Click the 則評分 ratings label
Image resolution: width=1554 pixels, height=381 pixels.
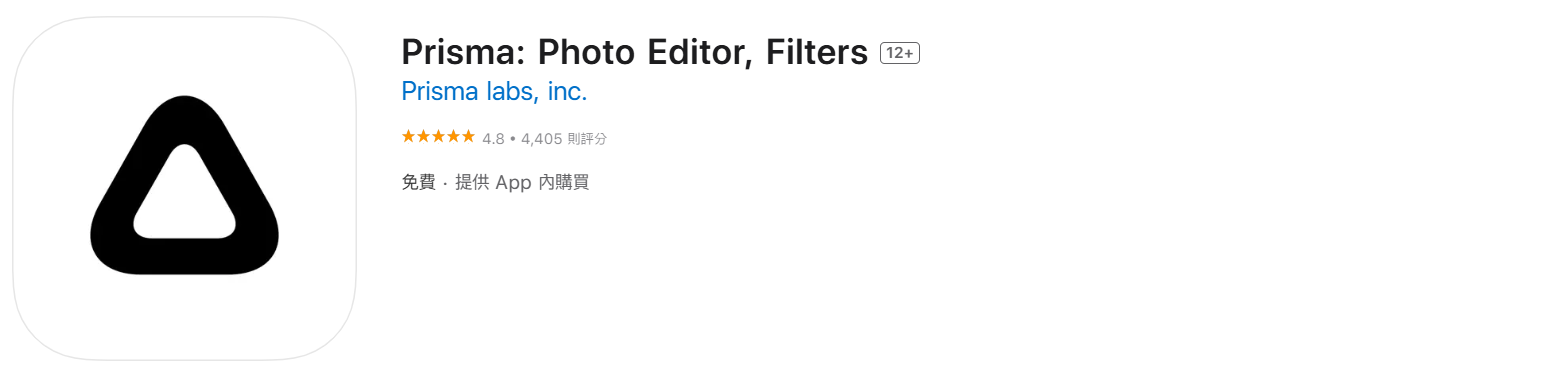587,139
